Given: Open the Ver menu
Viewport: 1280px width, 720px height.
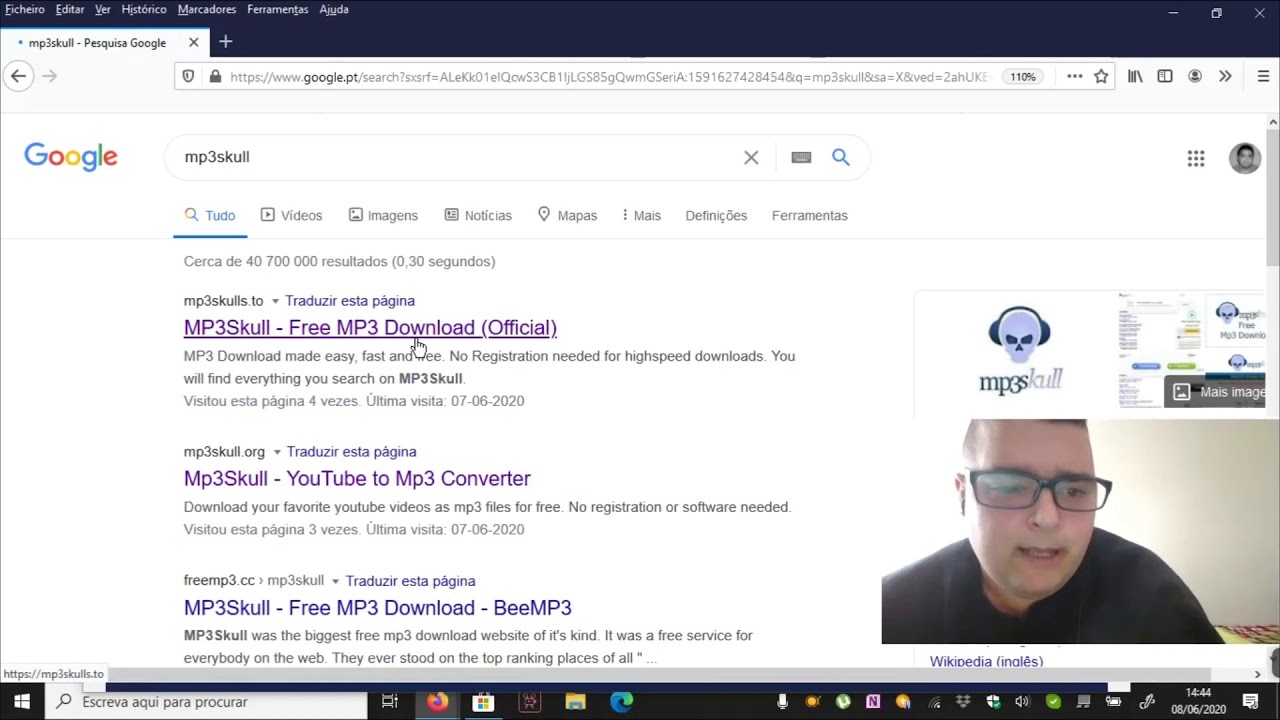Looking at the screenshot, I should coord(103,9).
